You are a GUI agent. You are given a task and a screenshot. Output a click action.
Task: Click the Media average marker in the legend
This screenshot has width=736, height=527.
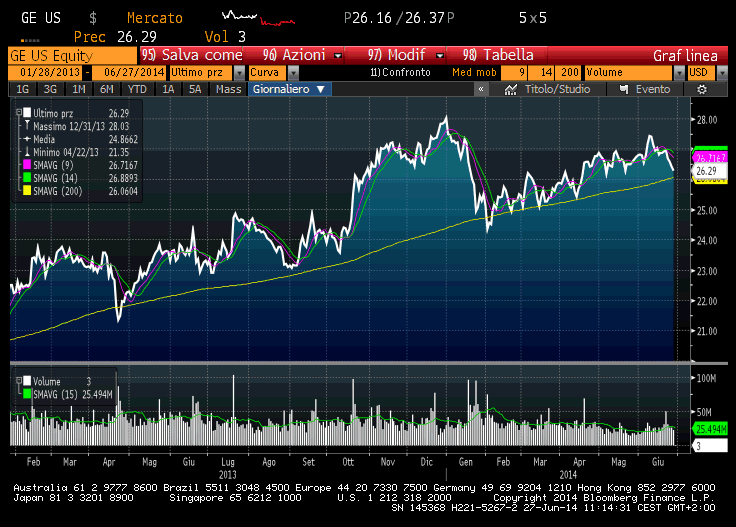click(x=27, y=138)
